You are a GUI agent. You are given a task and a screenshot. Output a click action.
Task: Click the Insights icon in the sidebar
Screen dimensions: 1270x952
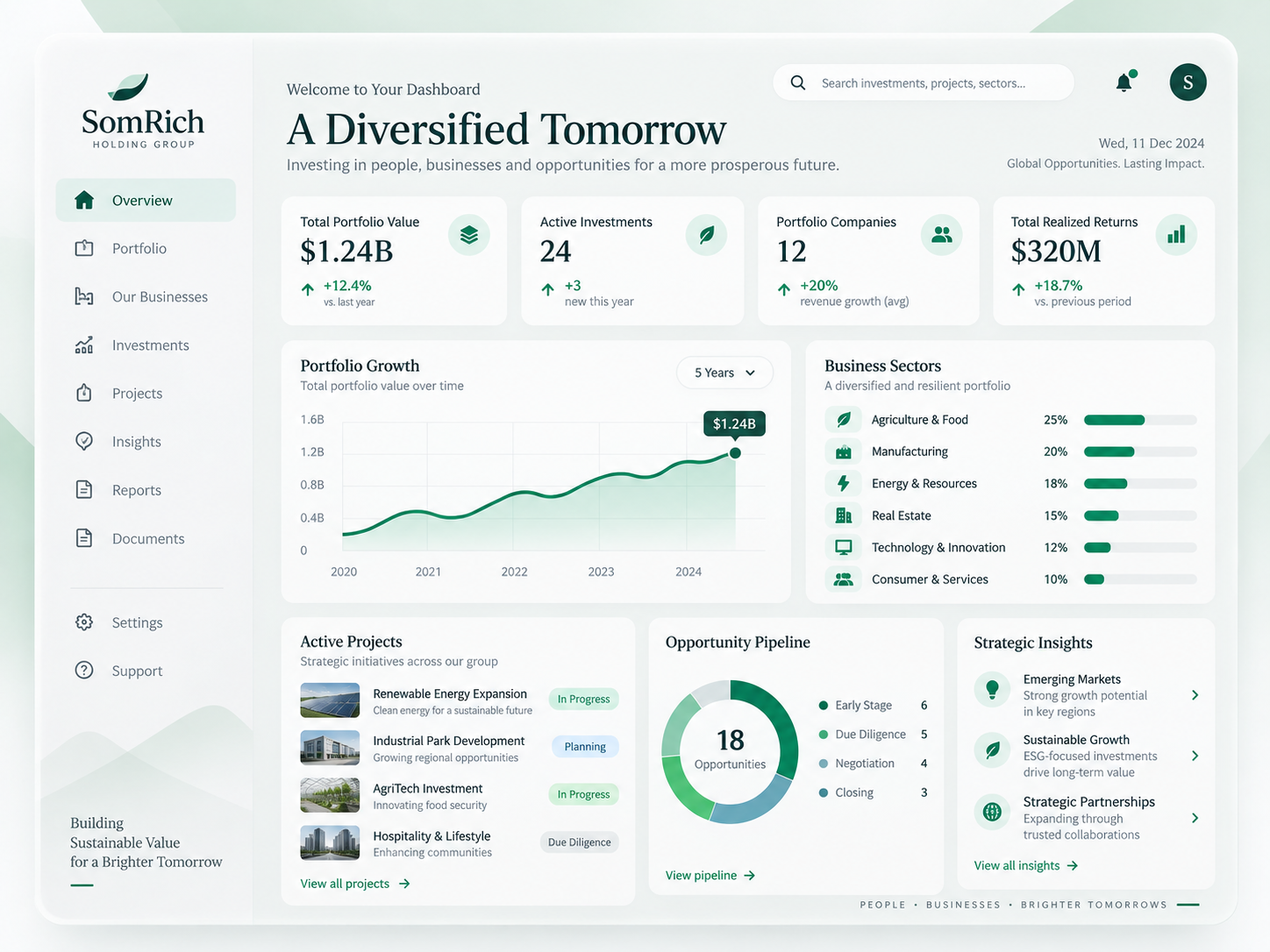[x=84, y=441]
